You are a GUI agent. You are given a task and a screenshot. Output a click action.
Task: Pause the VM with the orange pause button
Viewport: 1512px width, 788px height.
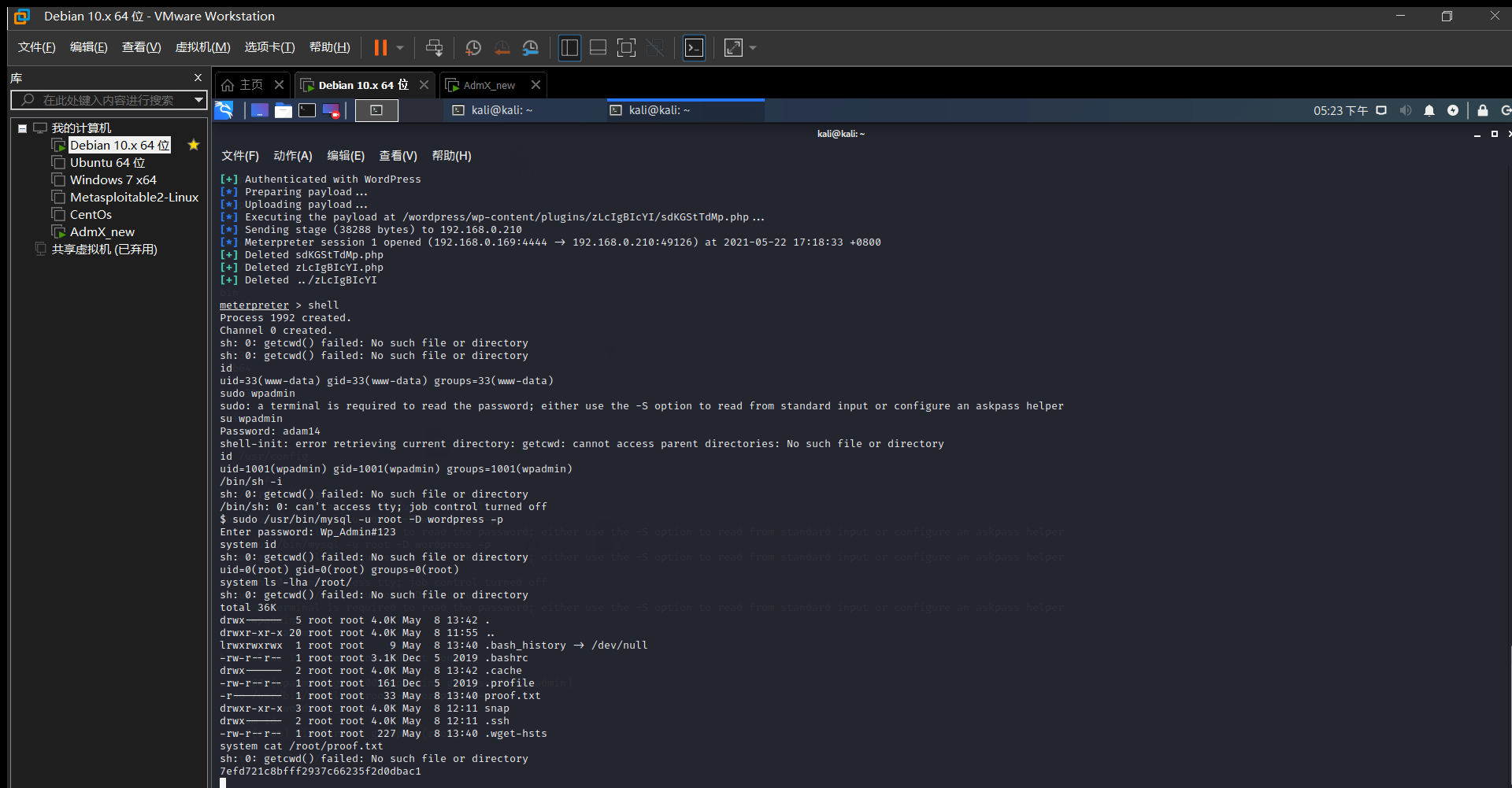(380, 48)
